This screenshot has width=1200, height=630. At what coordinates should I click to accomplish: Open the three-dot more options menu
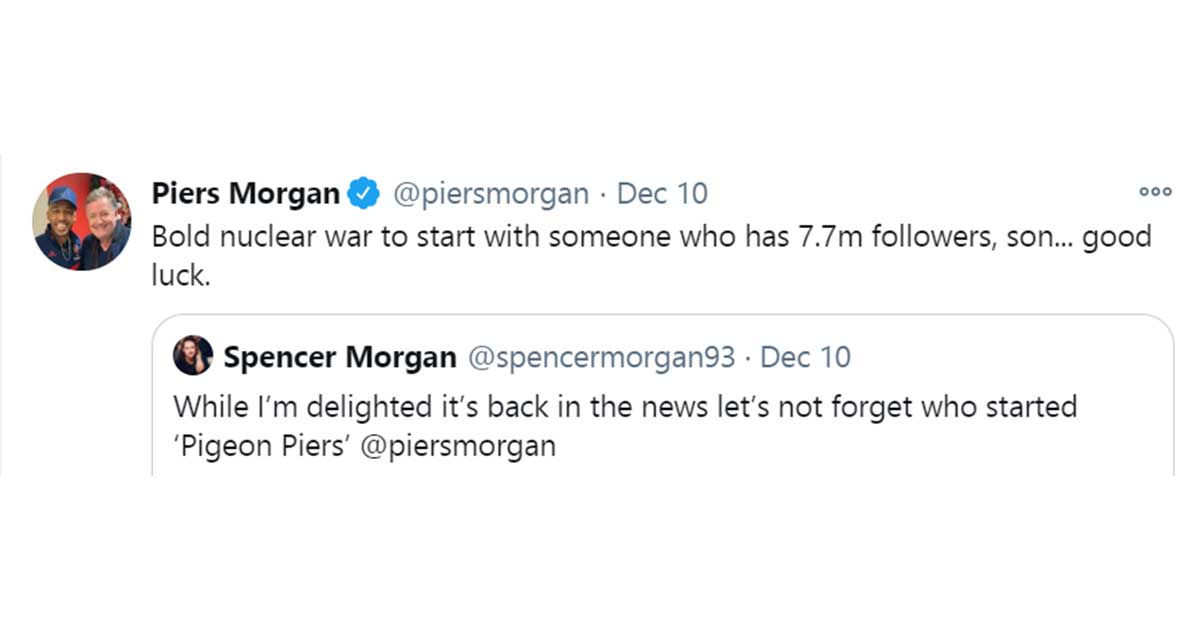1155,192
